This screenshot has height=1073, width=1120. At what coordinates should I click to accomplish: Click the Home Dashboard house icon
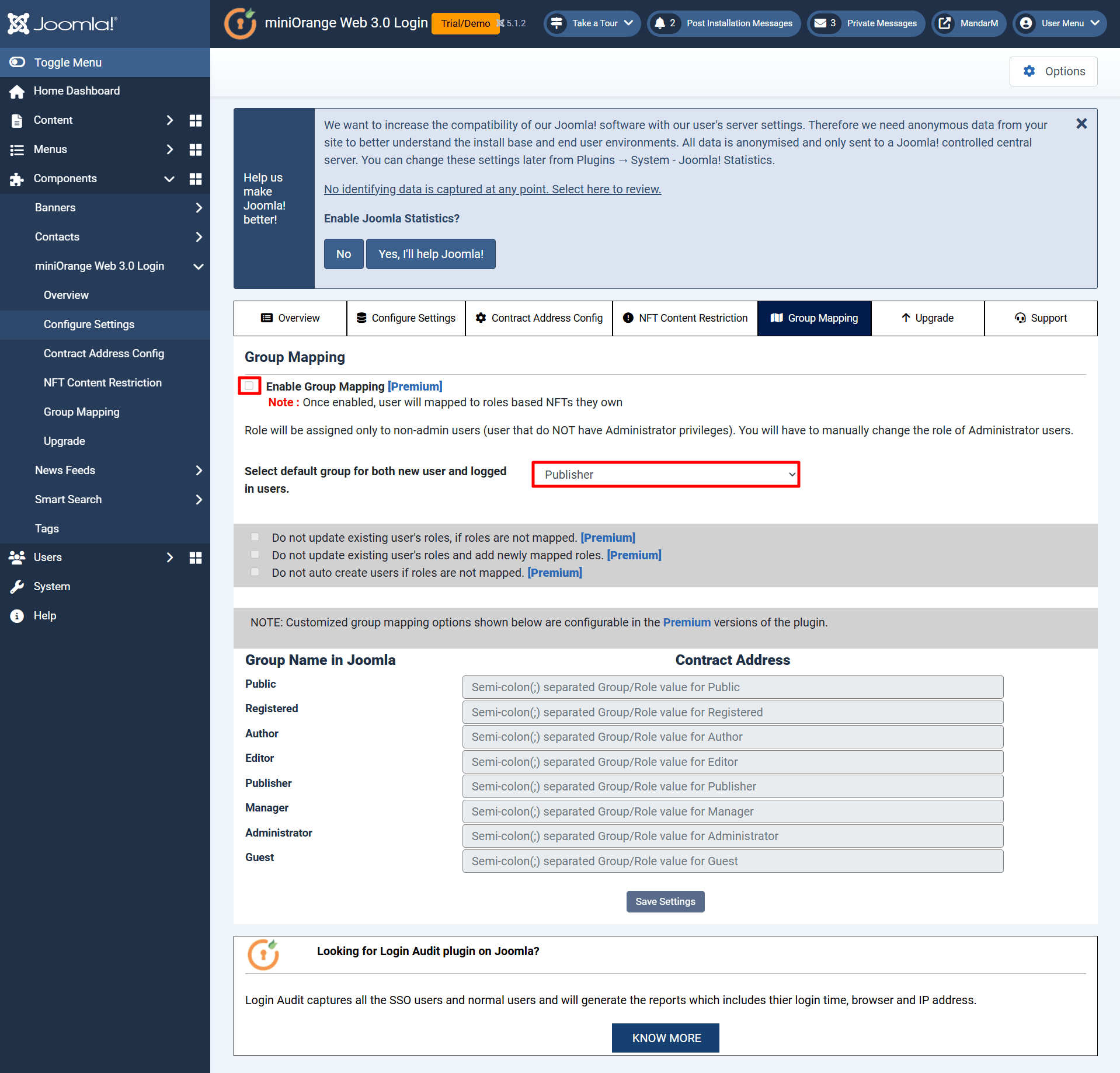(x=17, y=91)
